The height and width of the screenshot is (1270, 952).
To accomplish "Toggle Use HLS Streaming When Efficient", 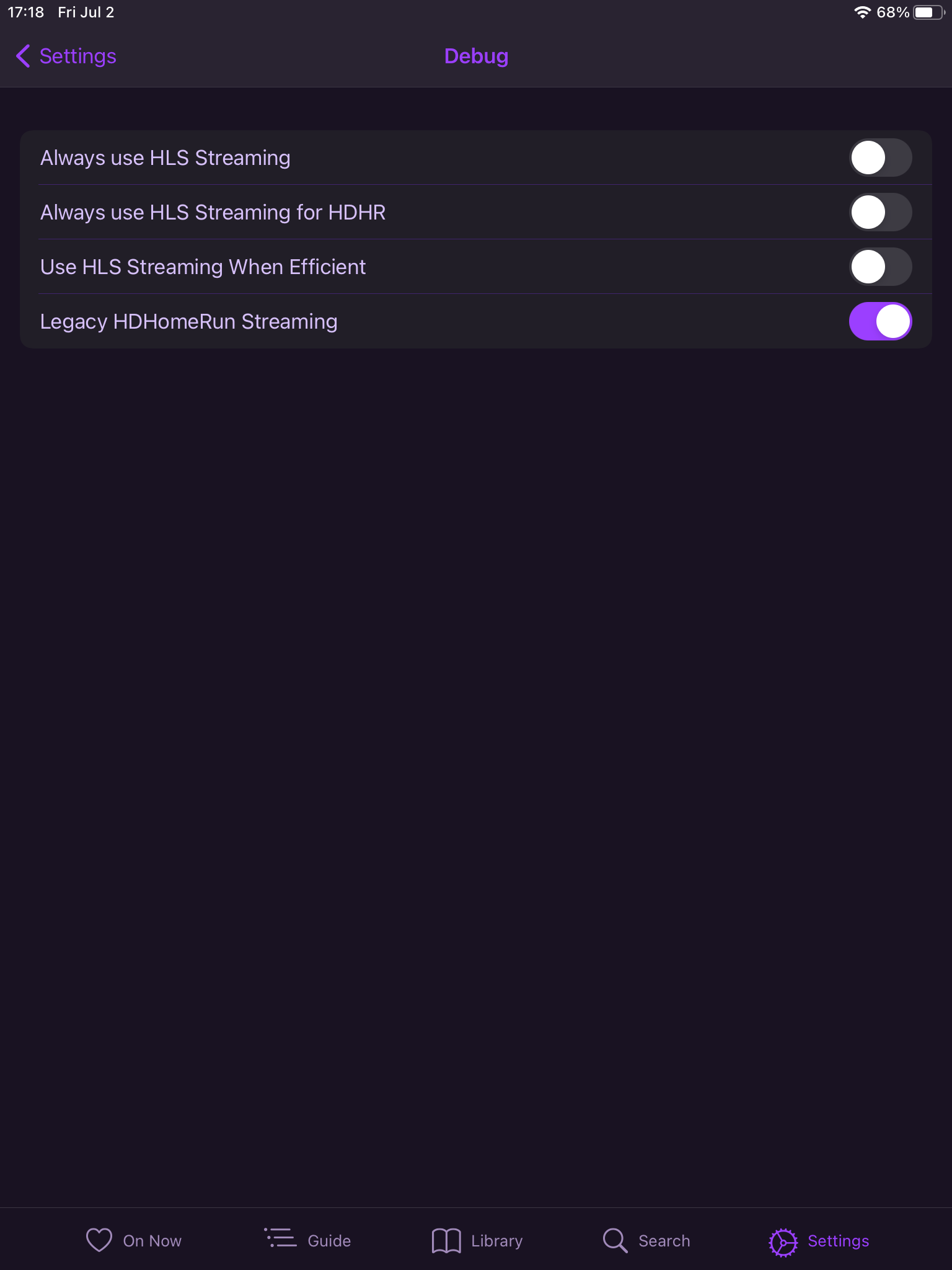I will pyautogui.click(x=880, y=267).
